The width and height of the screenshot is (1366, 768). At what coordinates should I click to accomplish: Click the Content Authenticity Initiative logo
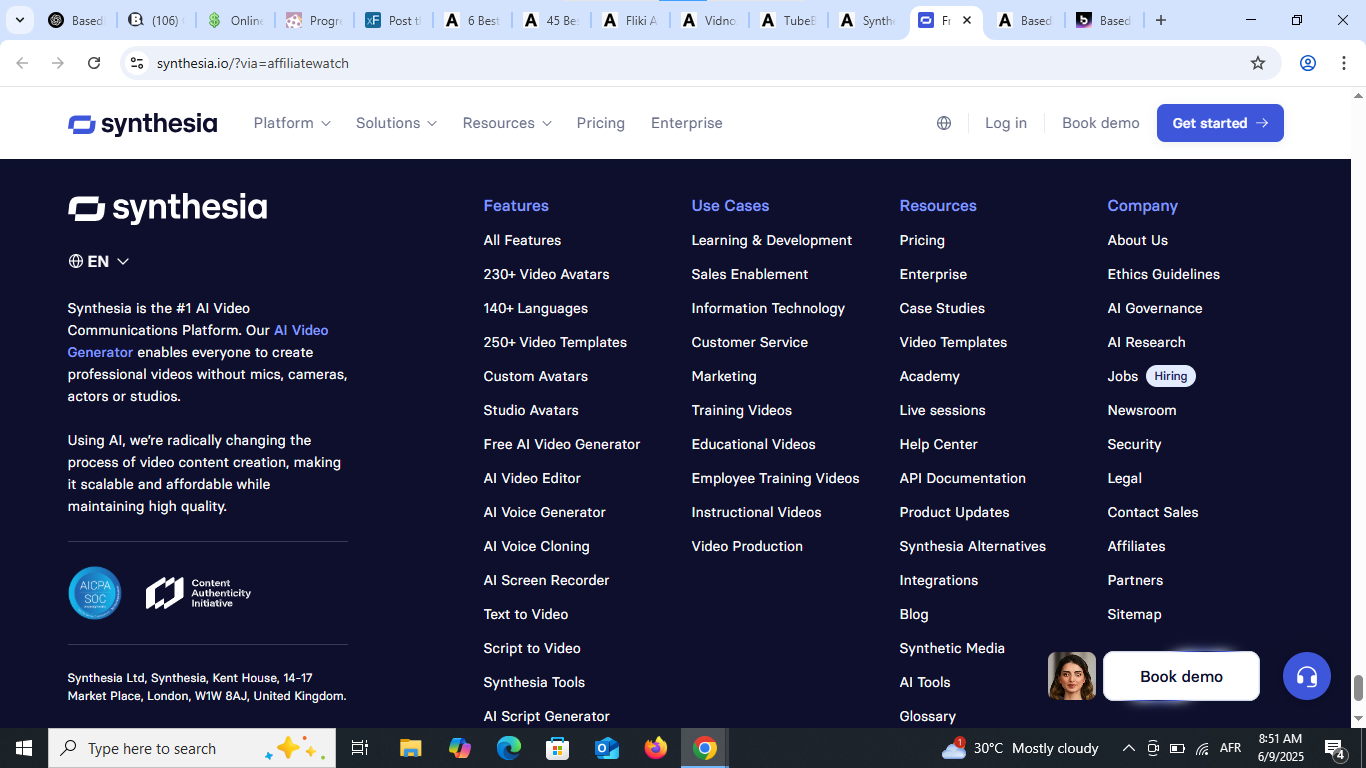(198, 593)
